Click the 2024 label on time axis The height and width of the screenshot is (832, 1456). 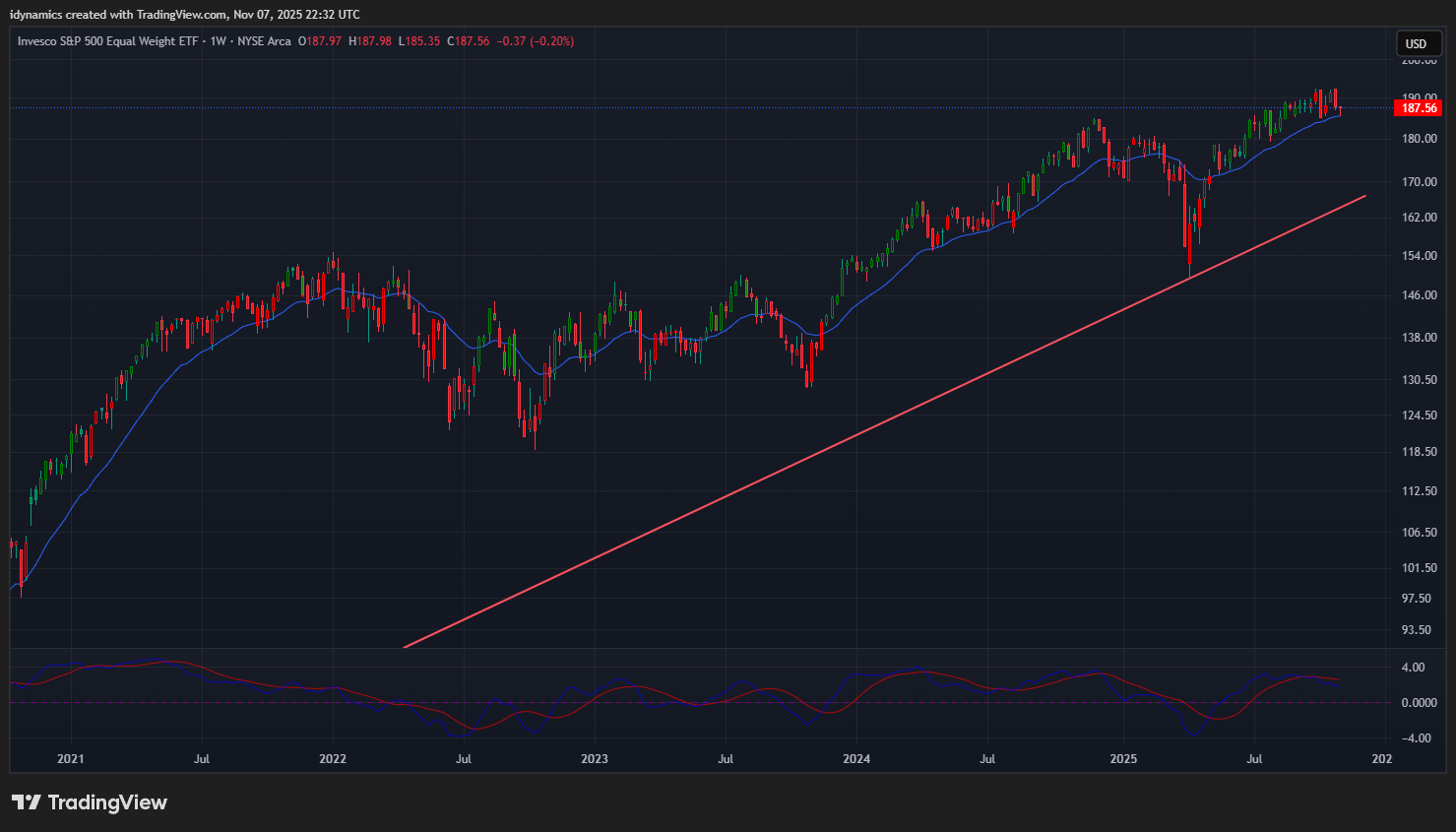coord(856,759)
